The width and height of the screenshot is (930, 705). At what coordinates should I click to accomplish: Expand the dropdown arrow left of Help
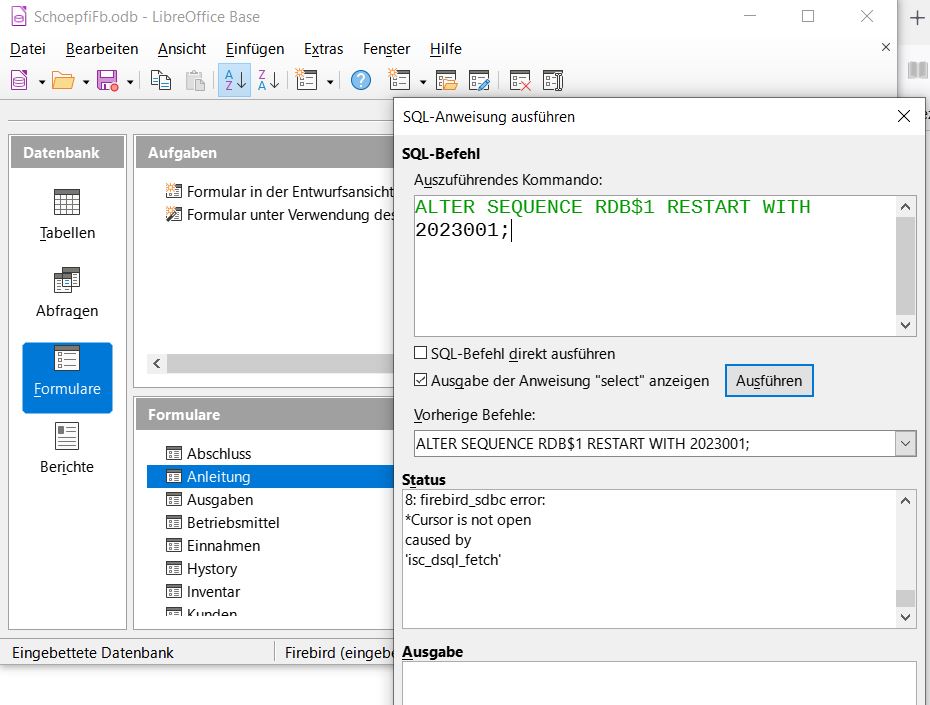coord(330,81)
